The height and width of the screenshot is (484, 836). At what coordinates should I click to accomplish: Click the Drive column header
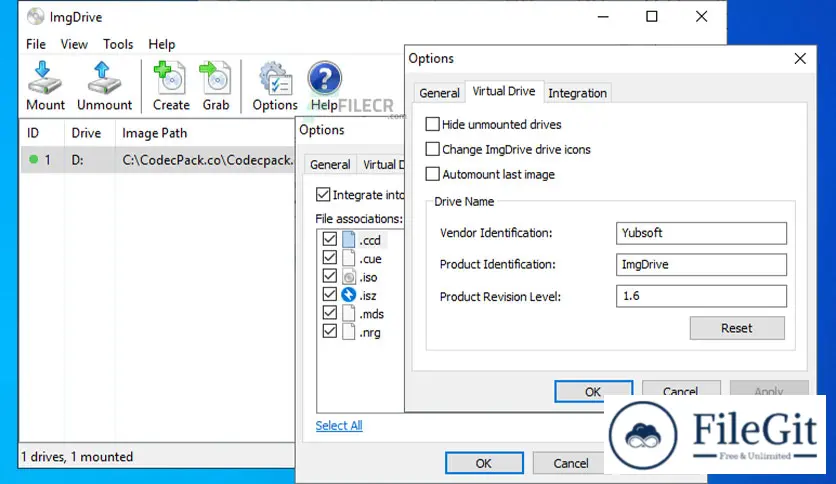point(90,133)
